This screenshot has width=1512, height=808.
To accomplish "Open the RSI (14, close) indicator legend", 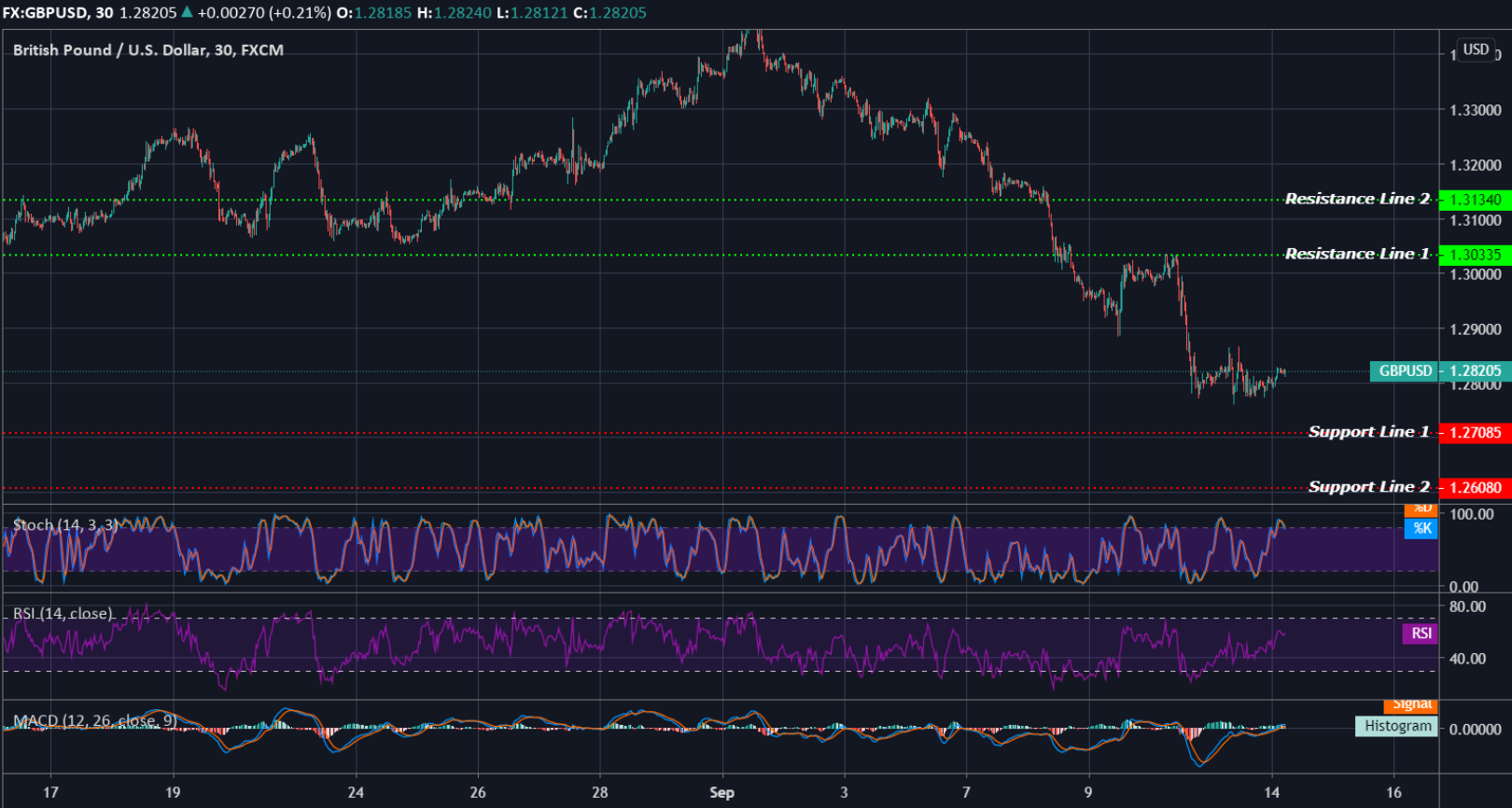I will 63,613.
